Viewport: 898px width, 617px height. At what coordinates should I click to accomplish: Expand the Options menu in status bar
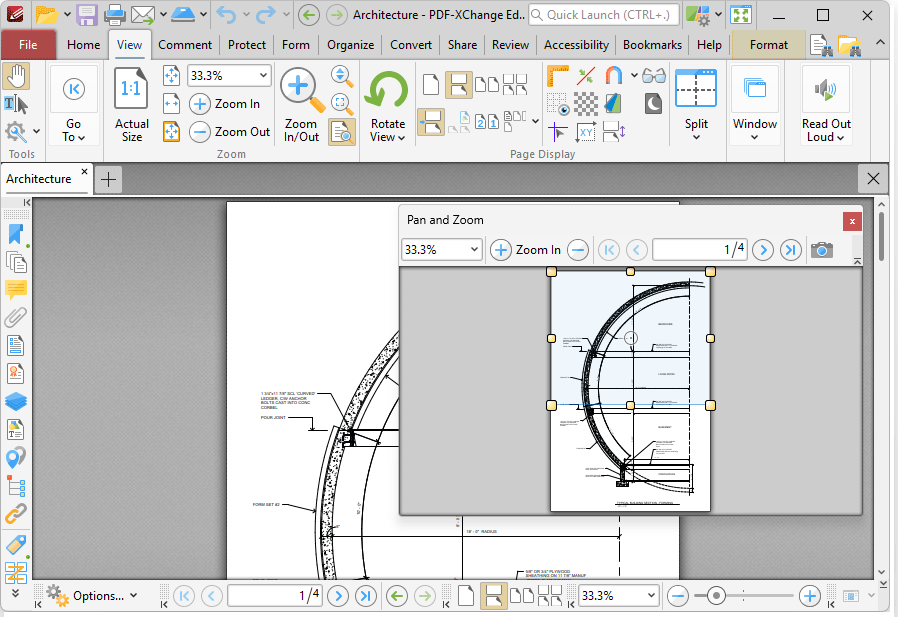click(99, 596)
